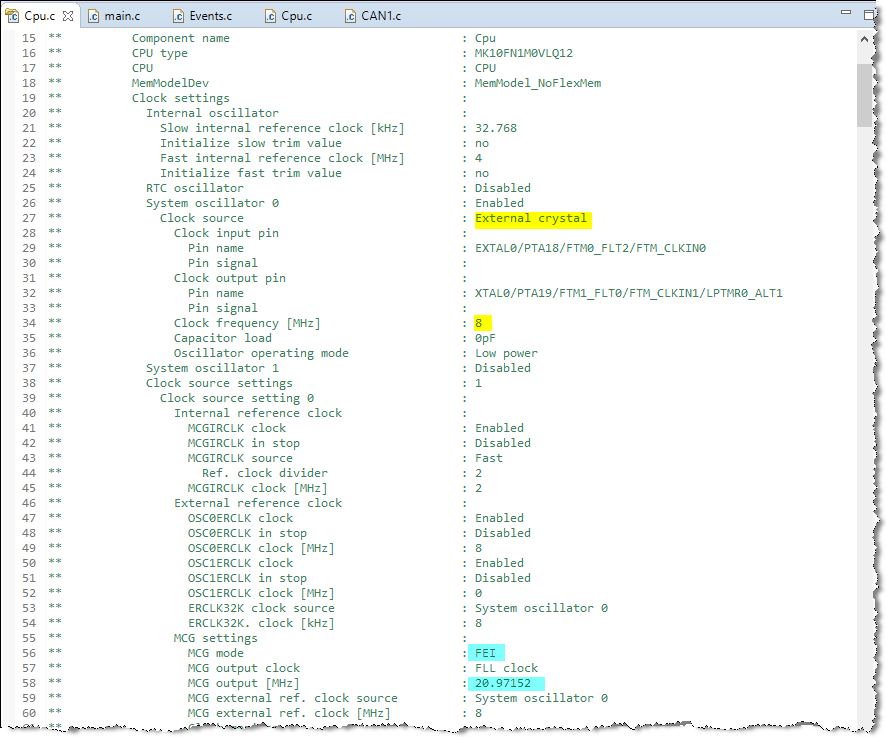Click the 'Fast' MCGIRCLK source value

tap(488, 458)
